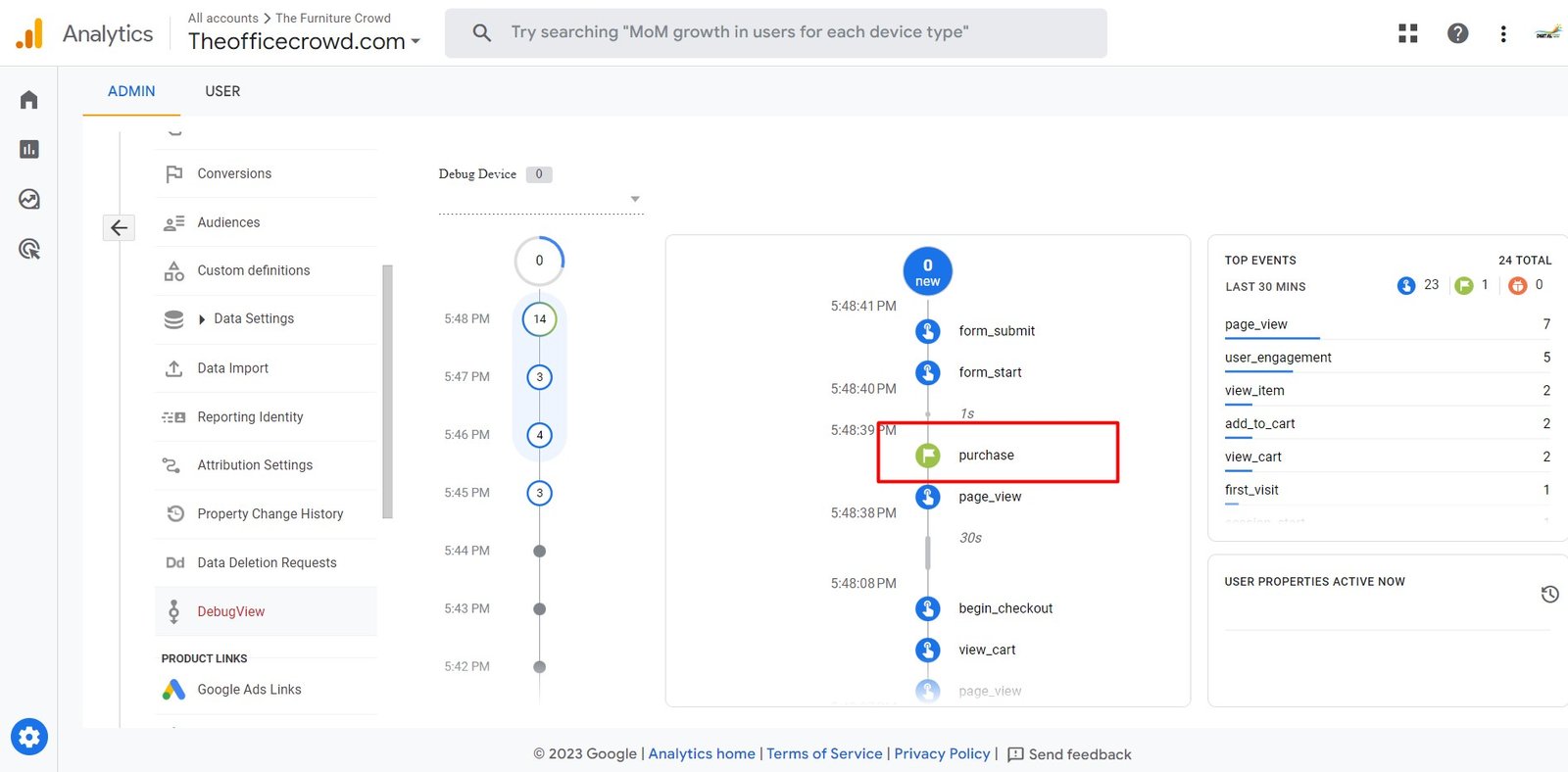Click the magnifier search icon
This screenshot has height=772, width=1568.
click(481, 32)
